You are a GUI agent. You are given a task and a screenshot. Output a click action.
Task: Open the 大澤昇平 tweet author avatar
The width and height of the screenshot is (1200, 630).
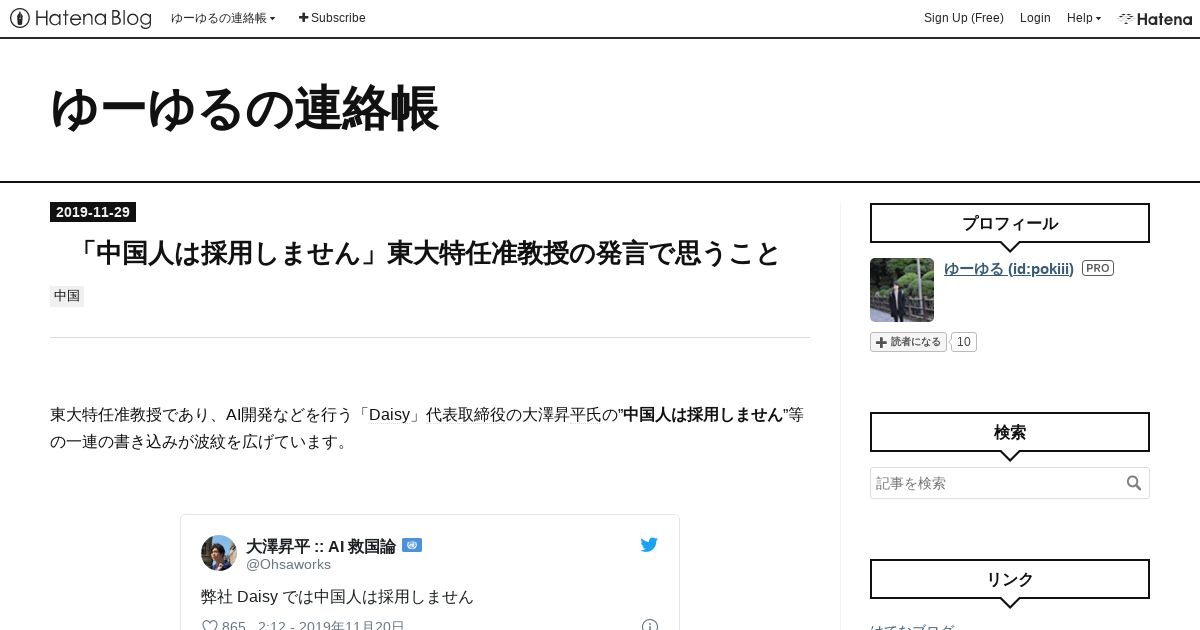[219, 553]
